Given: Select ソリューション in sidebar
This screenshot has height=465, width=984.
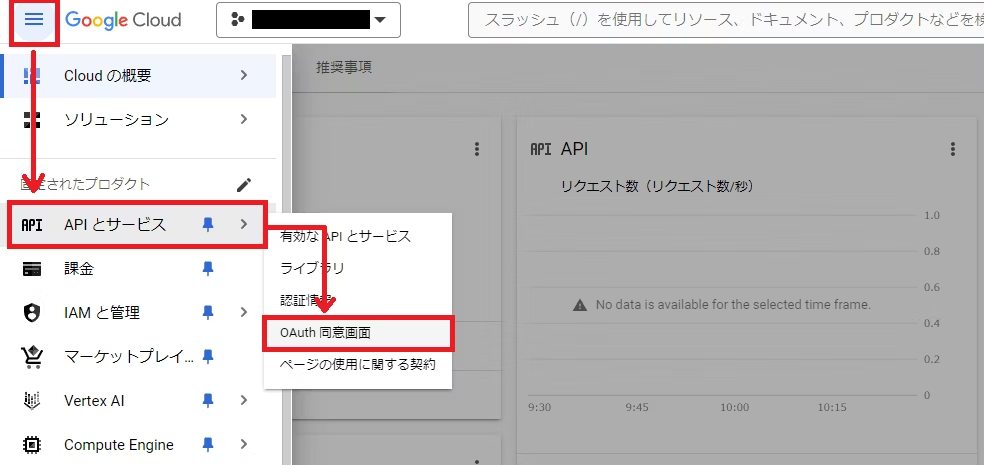Looking at the screenshot, I should tap(138, 119).
